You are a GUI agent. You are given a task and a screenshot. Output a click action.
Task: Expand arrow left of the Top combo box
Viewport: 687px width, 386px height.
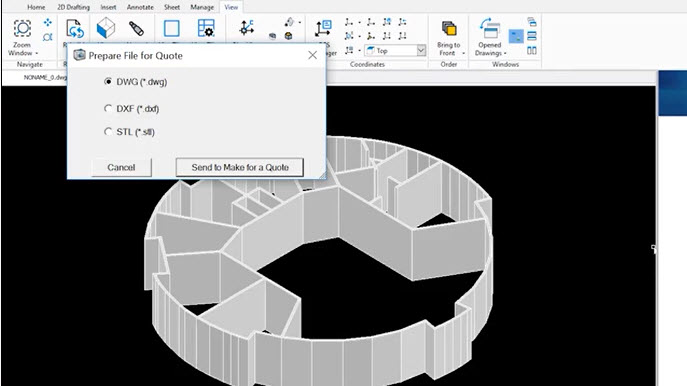click(x=359, y=50)
